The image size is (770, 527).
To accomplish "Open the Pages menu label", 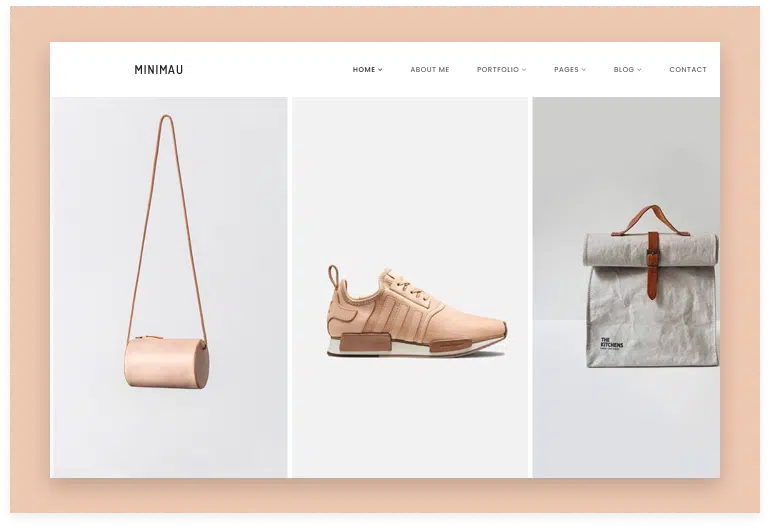I will (x=566, y=70).
